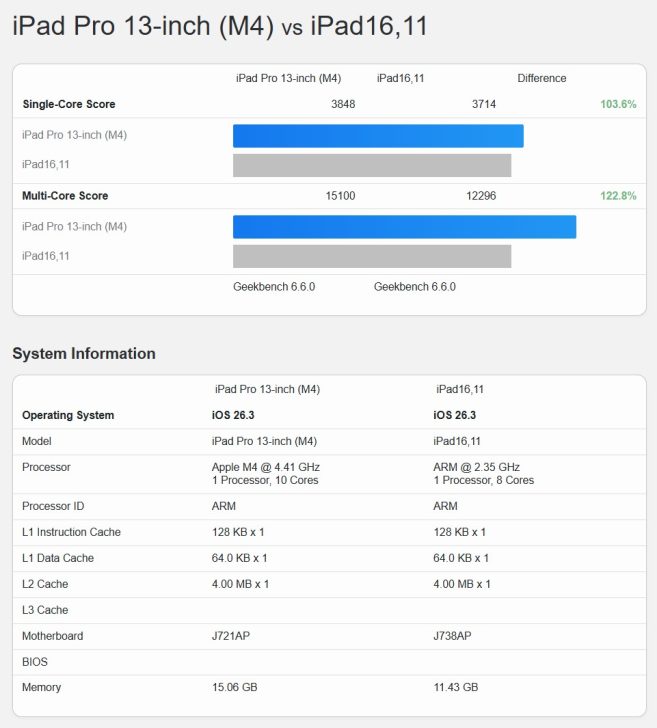Select the Multi-Core Score label

(65, 195)
